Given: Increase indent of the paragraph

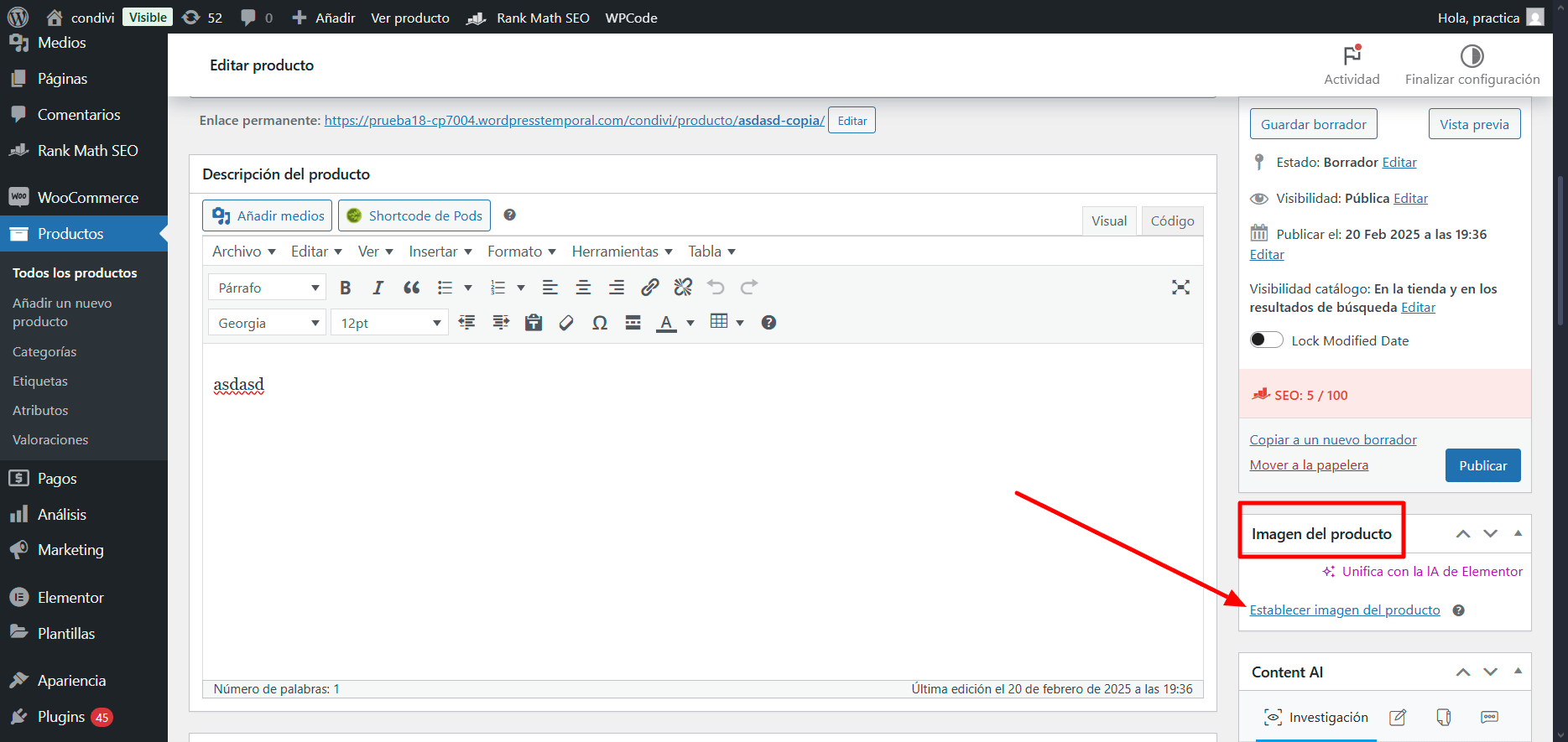Looking at the screenshot, I should point(501,323).
